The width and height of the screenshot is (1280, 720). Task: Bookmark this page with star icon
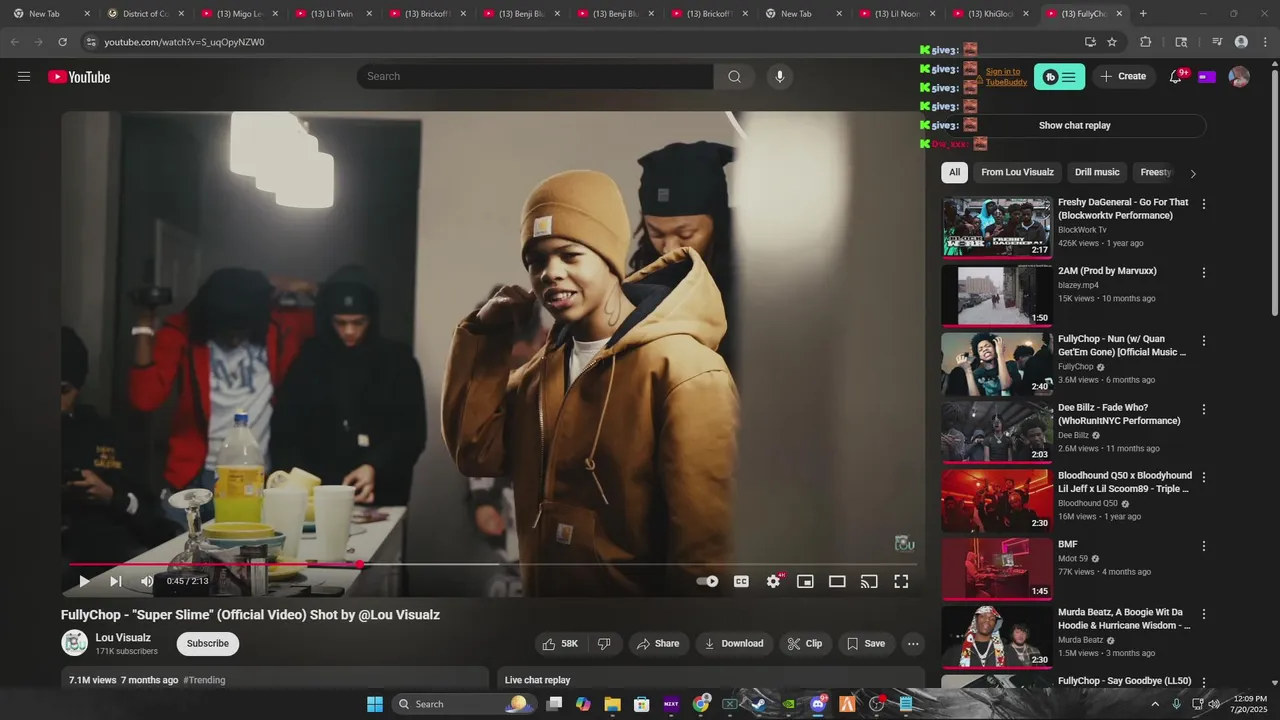1112,42
